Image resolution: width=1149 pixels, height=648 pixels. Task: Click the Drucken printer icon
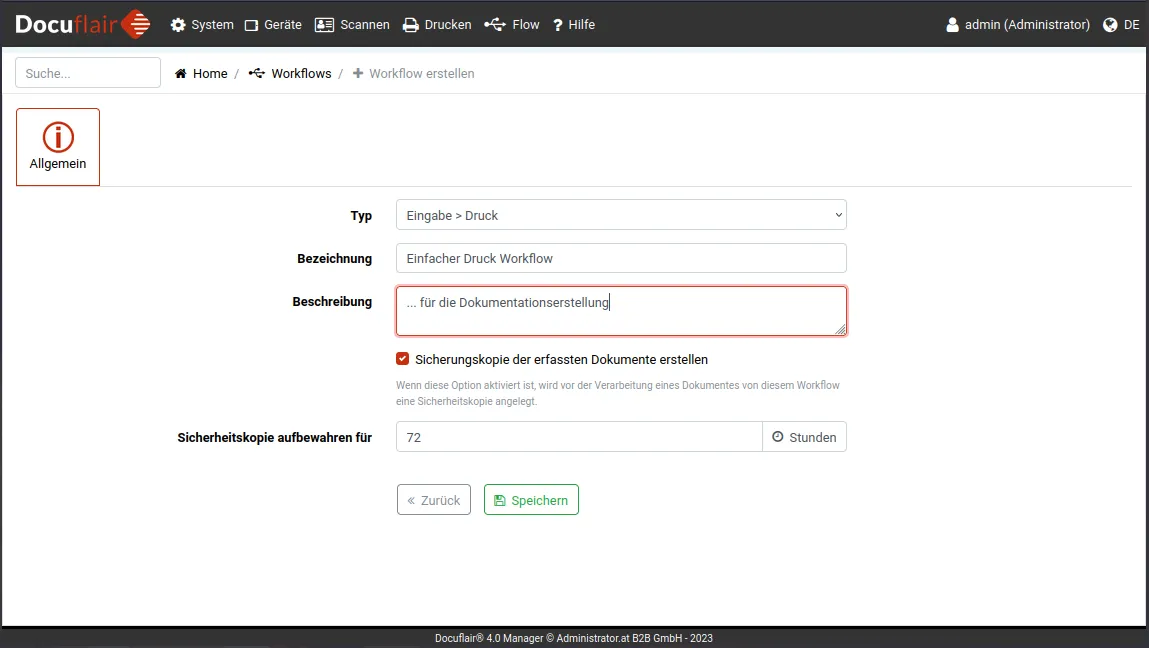pos(411,25)
